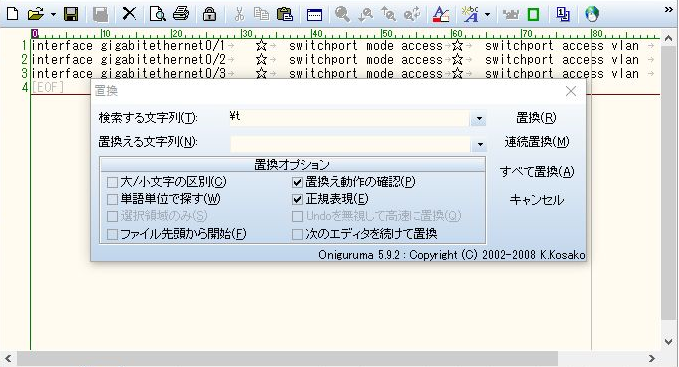Screen dimensions: 679x367
Task: Click vertical scrollbar up arrow
Action: tap(668, 39)
